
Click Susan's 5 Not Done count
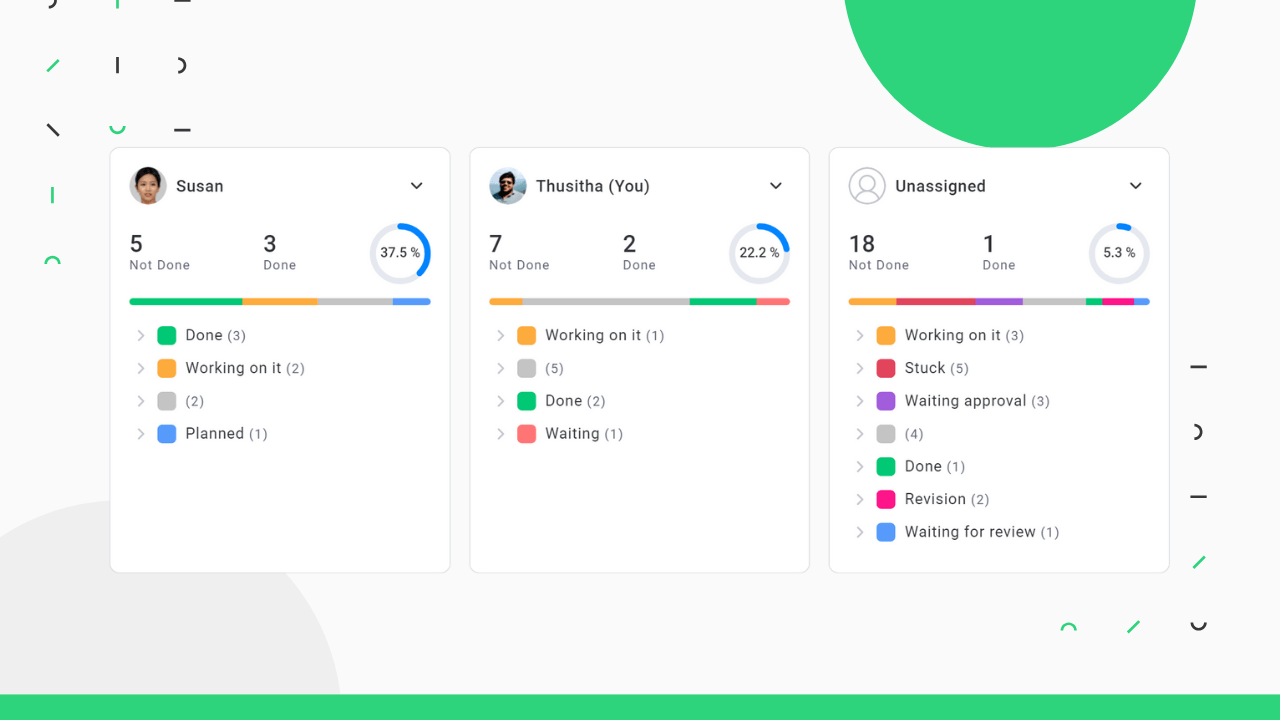pyautogui.click(x=159, y=252)
